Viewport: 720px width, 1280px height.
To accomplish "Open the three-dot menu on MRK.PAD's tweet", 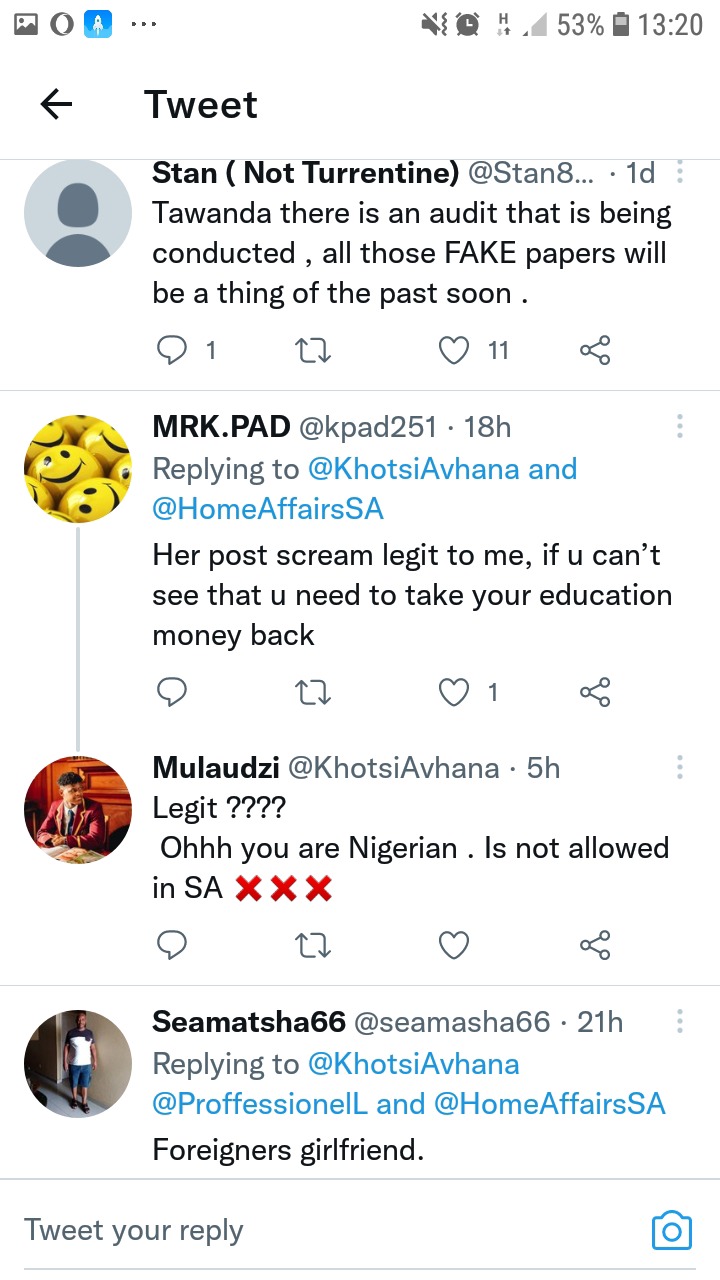I will [680, 427].
